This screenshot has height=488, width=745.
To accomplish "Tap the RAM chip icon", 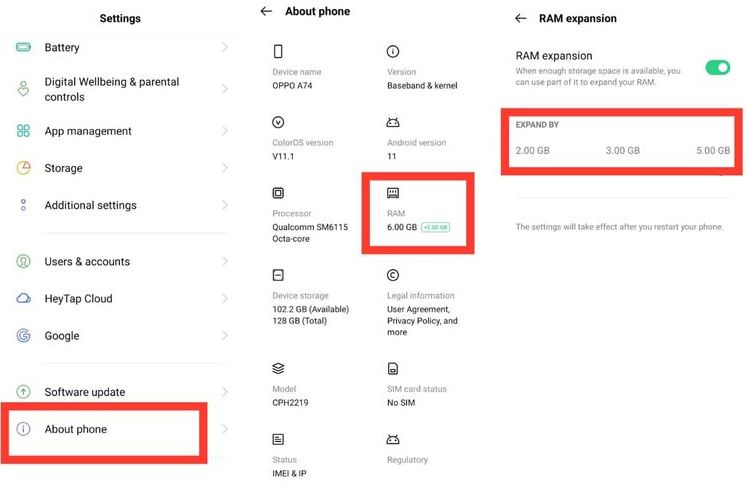I will click(x=393, y=193).
